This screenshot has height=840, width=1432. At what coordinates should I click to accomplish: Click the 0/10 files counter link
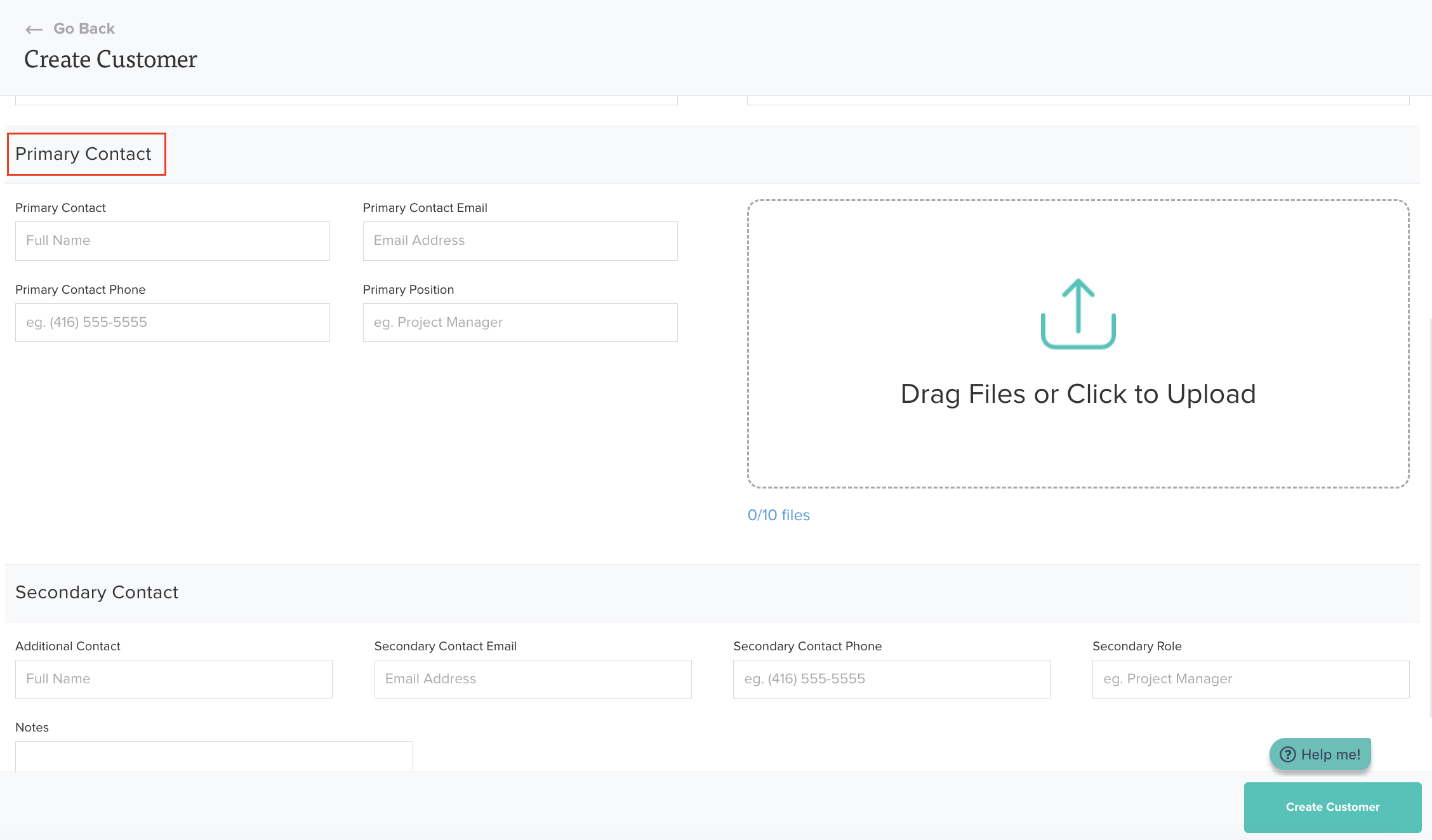pos(778,515)
